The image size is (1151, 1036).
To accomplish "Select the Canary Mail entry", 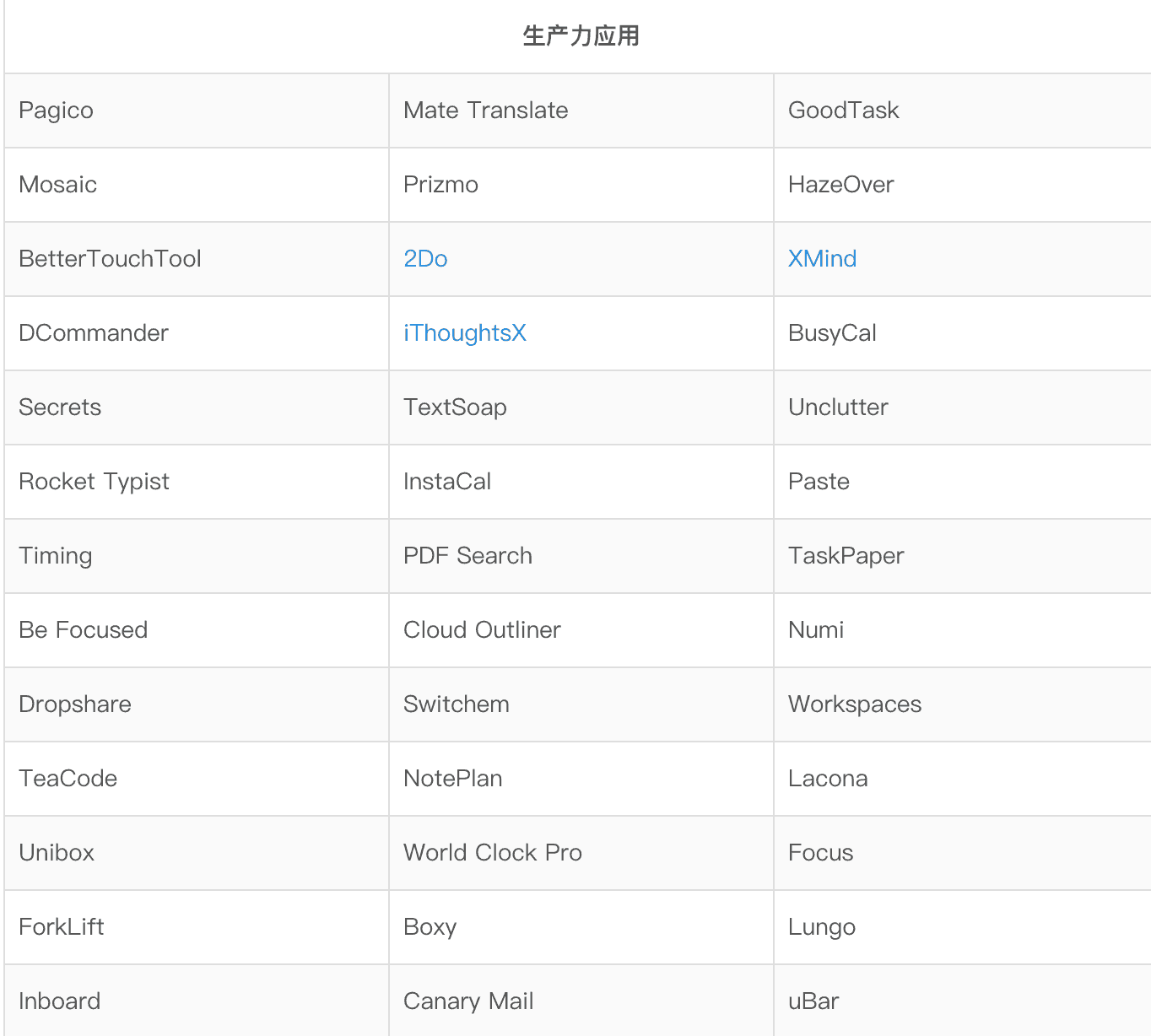I will click(x=468, y=1001).
